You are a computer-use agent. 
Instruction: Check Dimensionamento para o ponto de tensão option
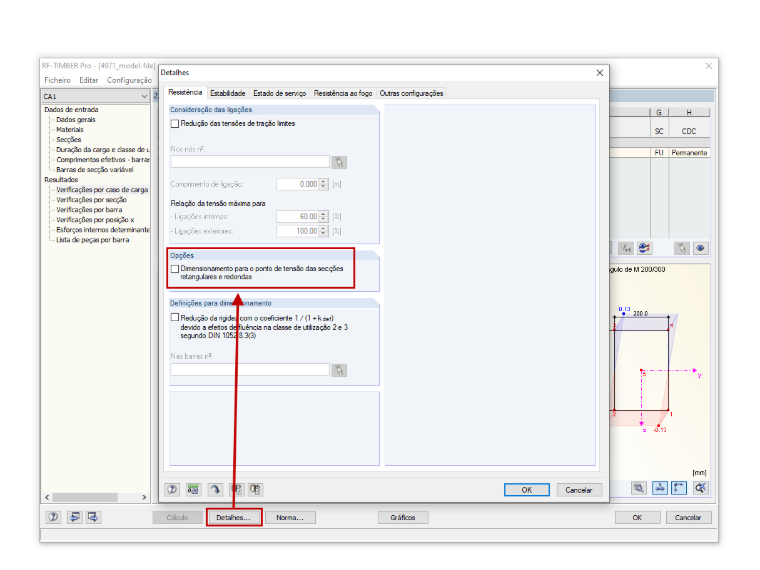click(x=175, y=269)
